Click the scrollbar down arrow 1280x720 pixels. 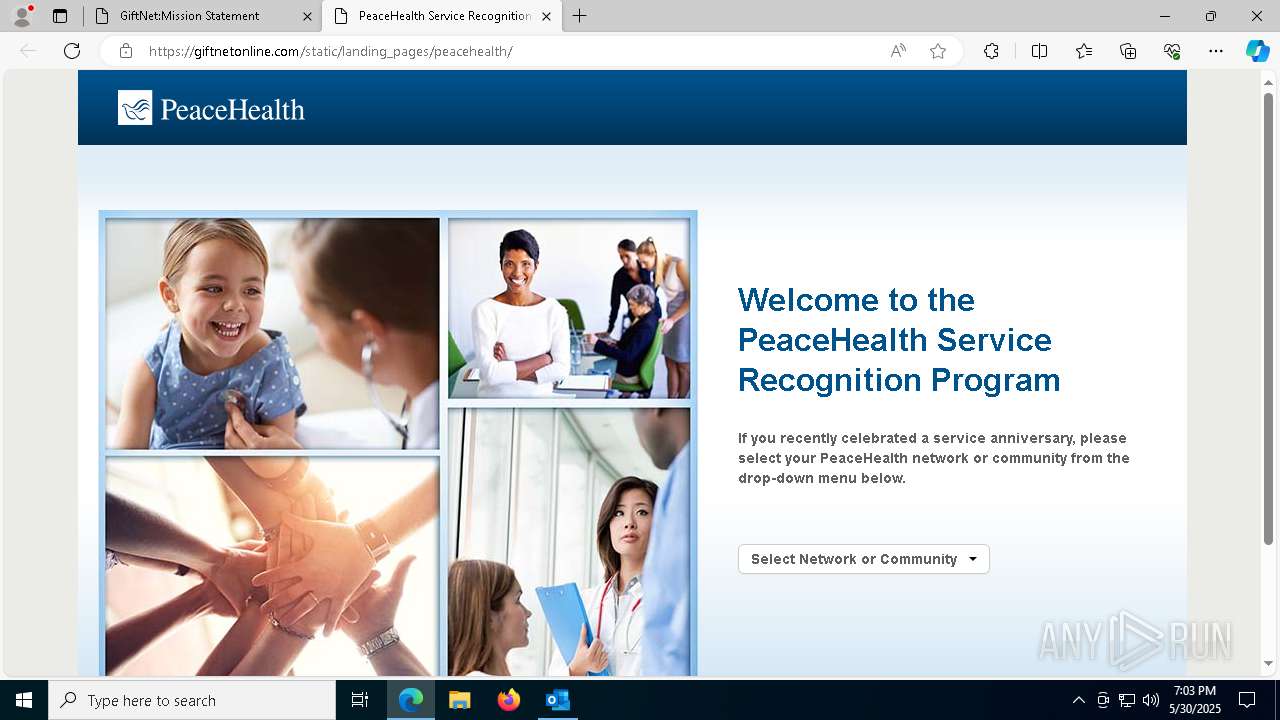pos(1268,663)
